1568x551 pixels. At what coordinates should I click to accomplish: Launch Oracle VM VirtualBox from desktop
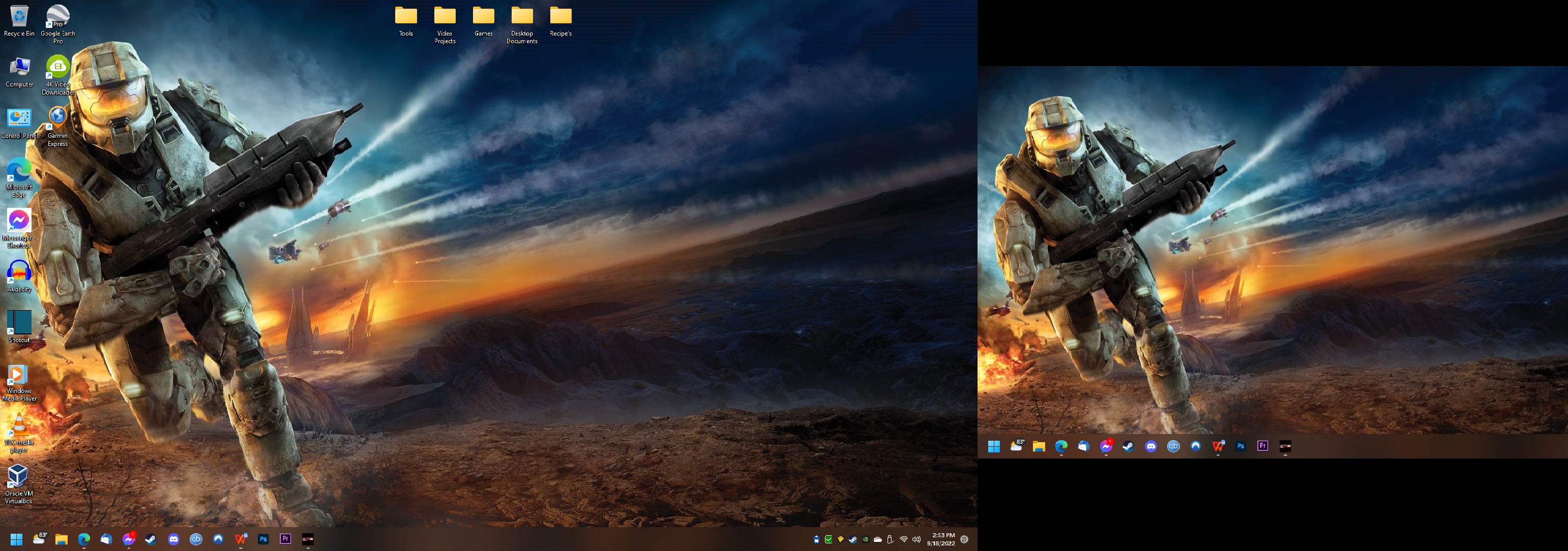18,477
